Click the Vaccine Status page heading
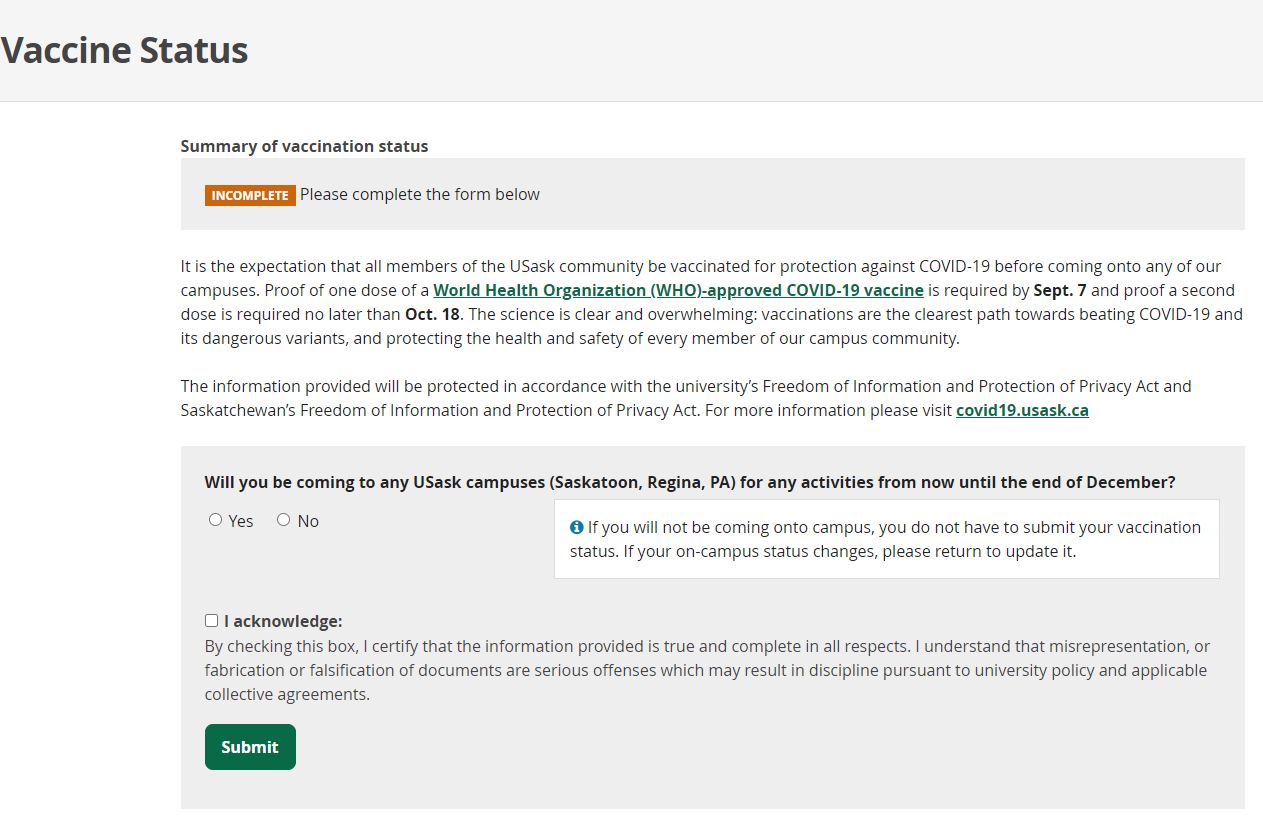This screenshot has height=821, width=1263. tap(124, 50)
